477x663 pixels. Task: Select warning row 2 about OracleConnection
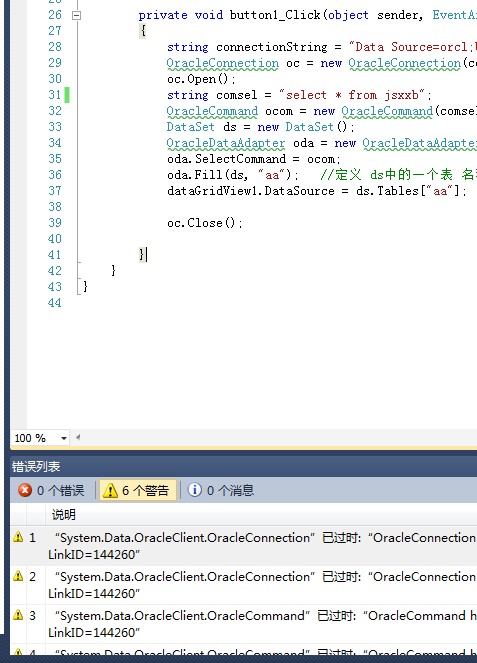coord(244,585)
